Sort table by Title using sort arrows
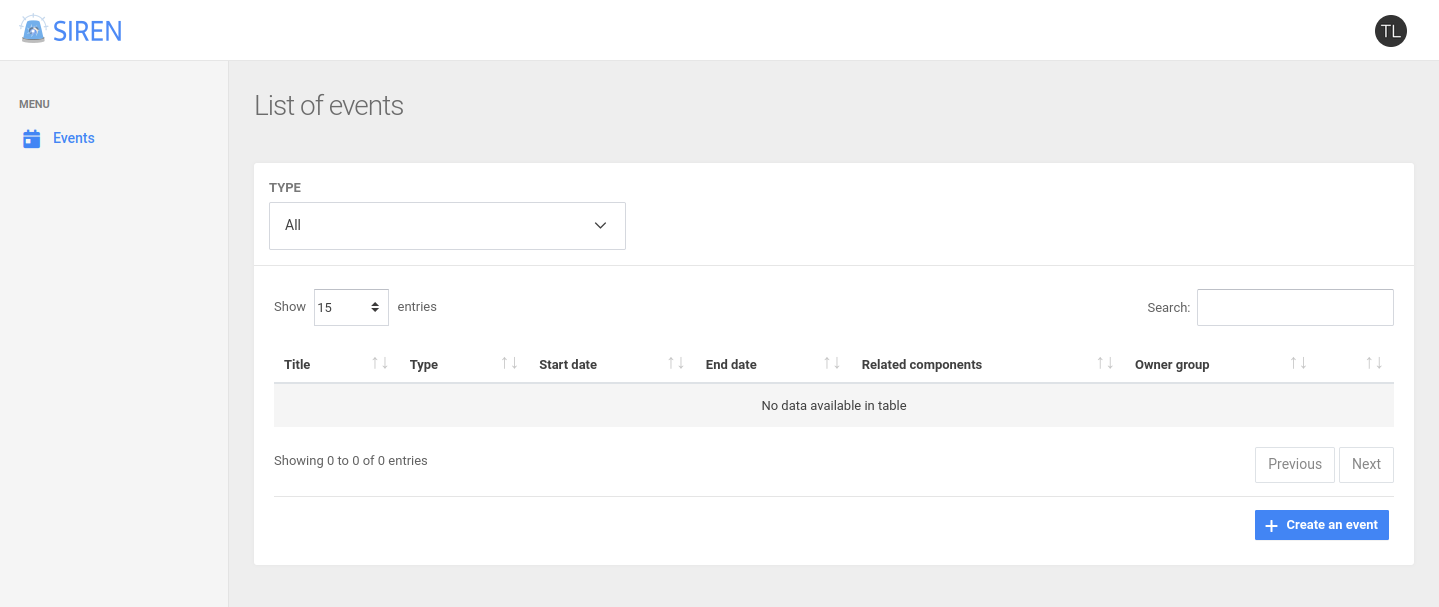 pyautogui.click(x=380, y=364)
